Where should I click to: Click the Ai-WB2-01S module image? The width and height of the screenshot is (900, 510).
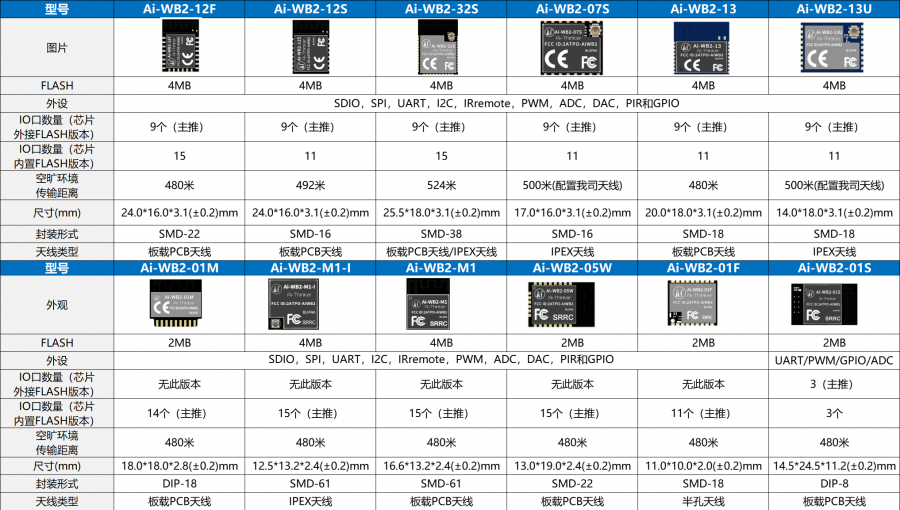tap(824, 304)
